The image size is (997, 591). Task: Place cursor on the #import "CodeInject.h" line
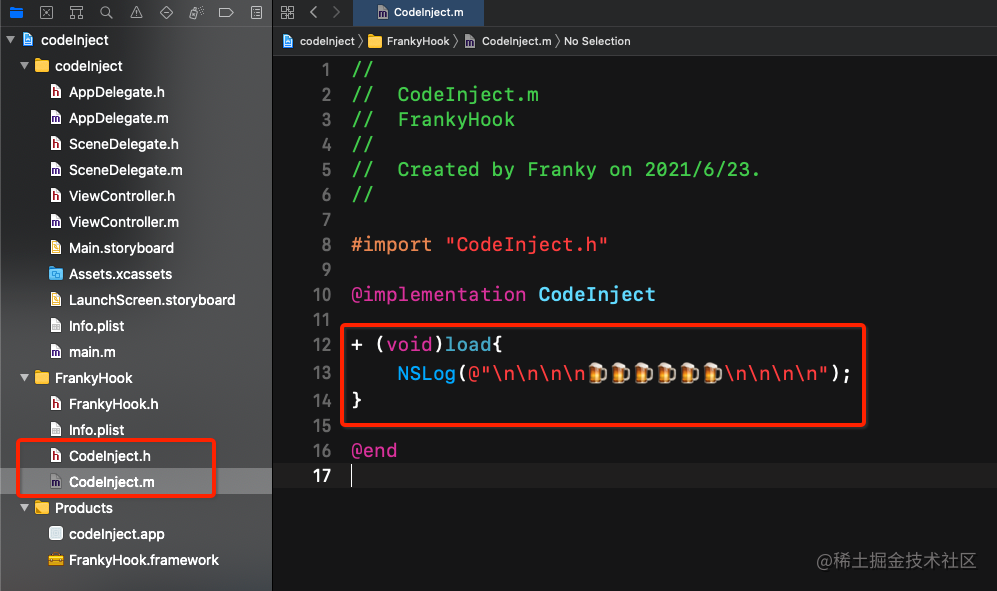479,245
